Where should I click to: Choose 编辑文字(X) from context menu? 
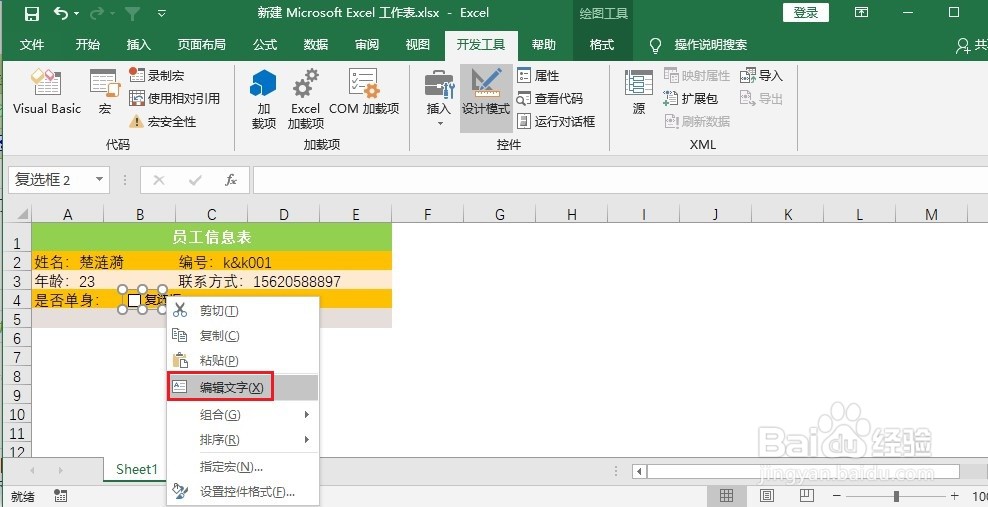point(243,387)
